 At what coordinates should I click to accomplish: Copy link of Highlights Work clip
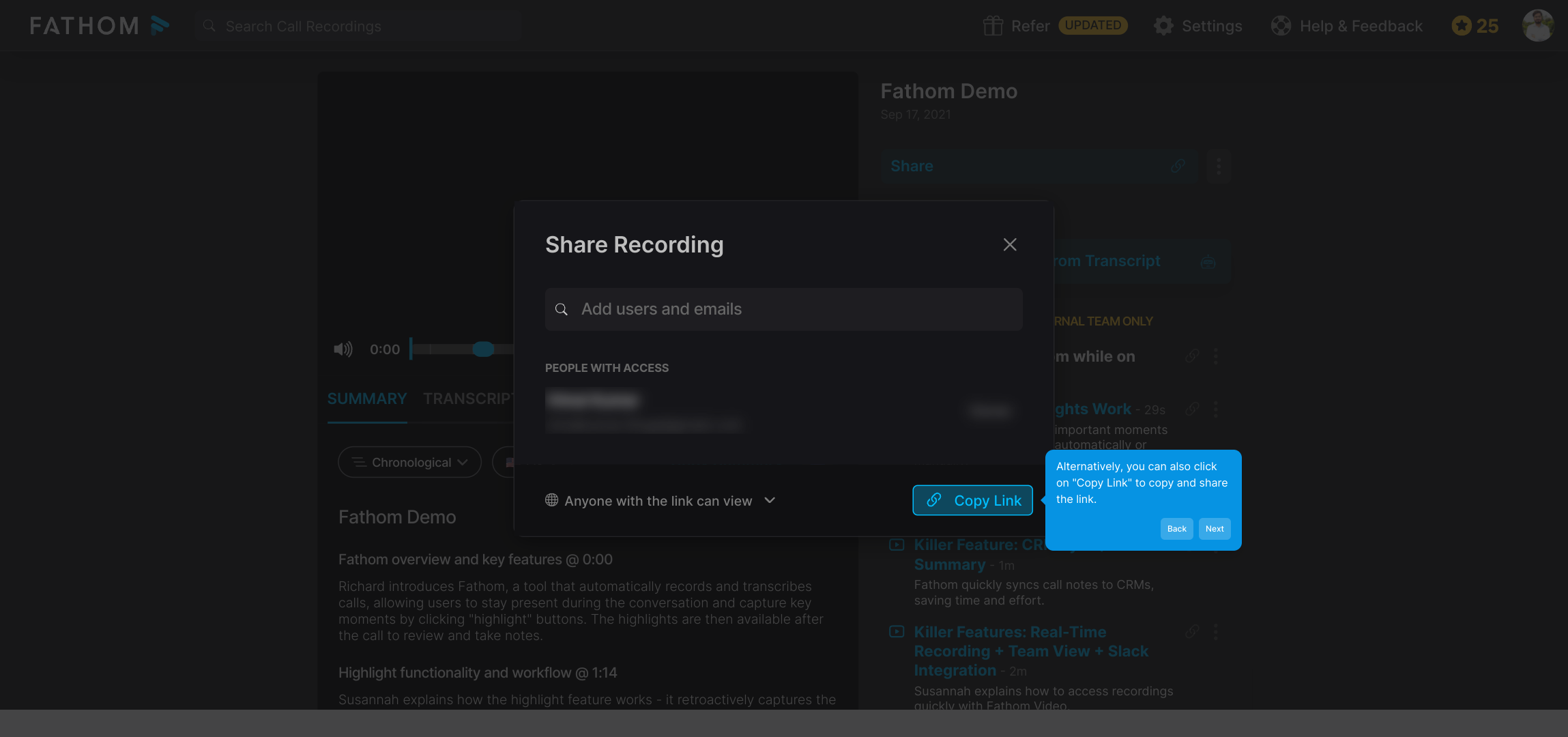pyautogui.click(x=1192, y=409)
